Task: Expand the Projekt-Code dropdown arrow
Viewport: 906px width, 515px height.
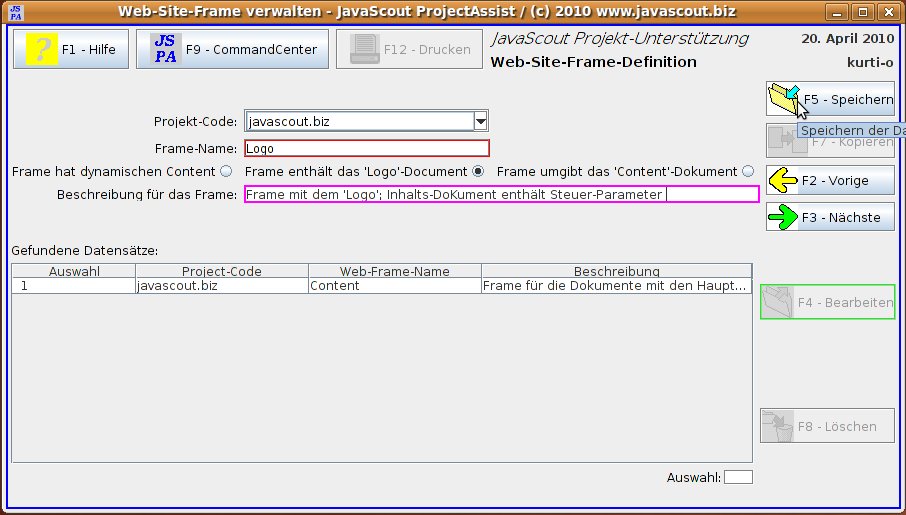Action: point(480,121)
